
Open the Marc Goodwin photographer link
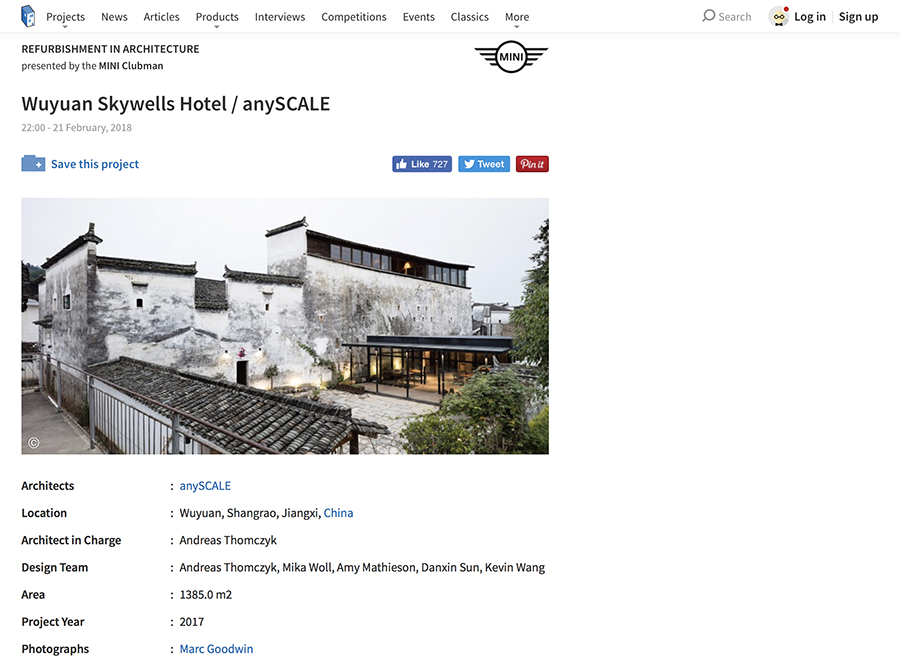pos(216,649)
